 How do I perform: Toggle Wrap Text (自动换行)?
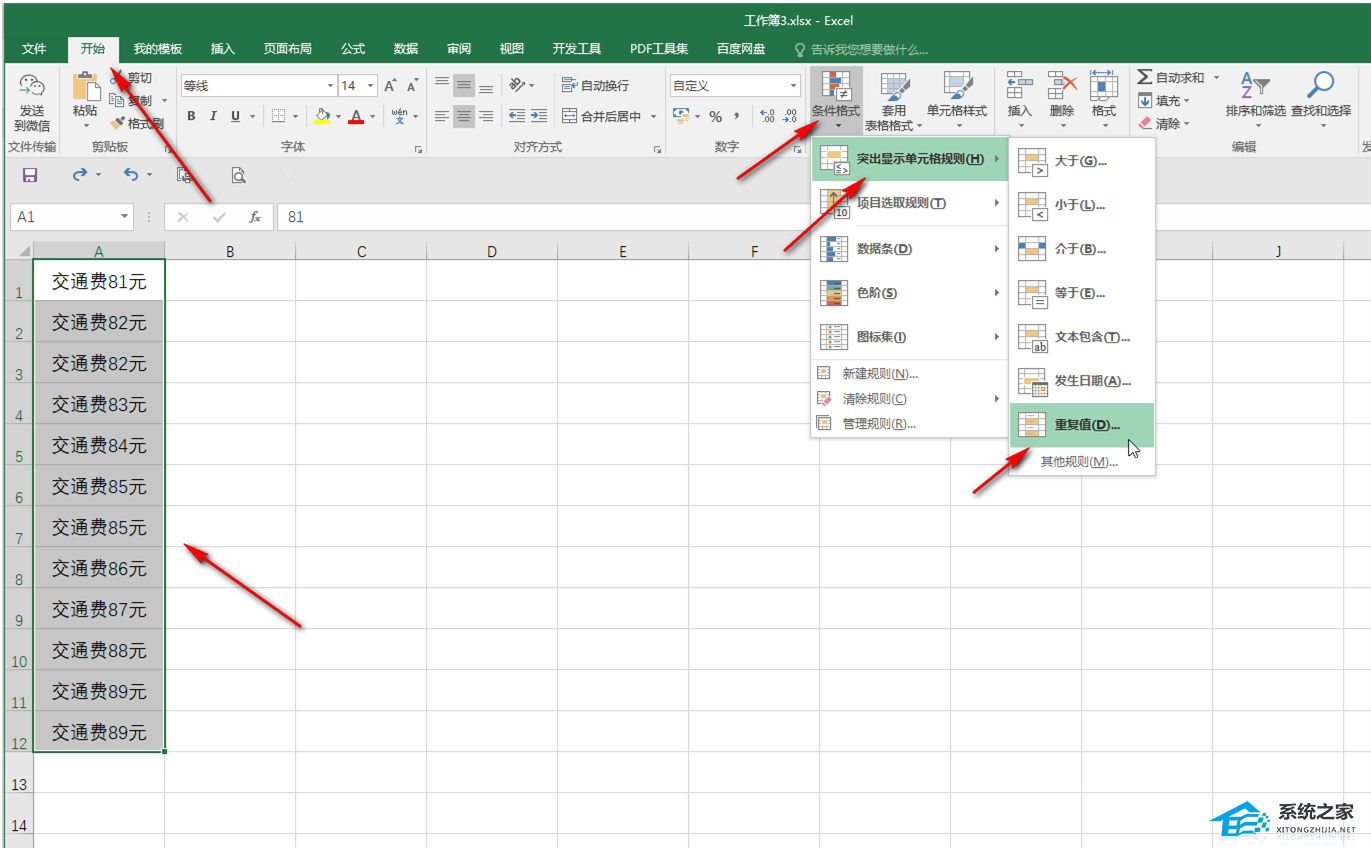click(x=596, y=86)
